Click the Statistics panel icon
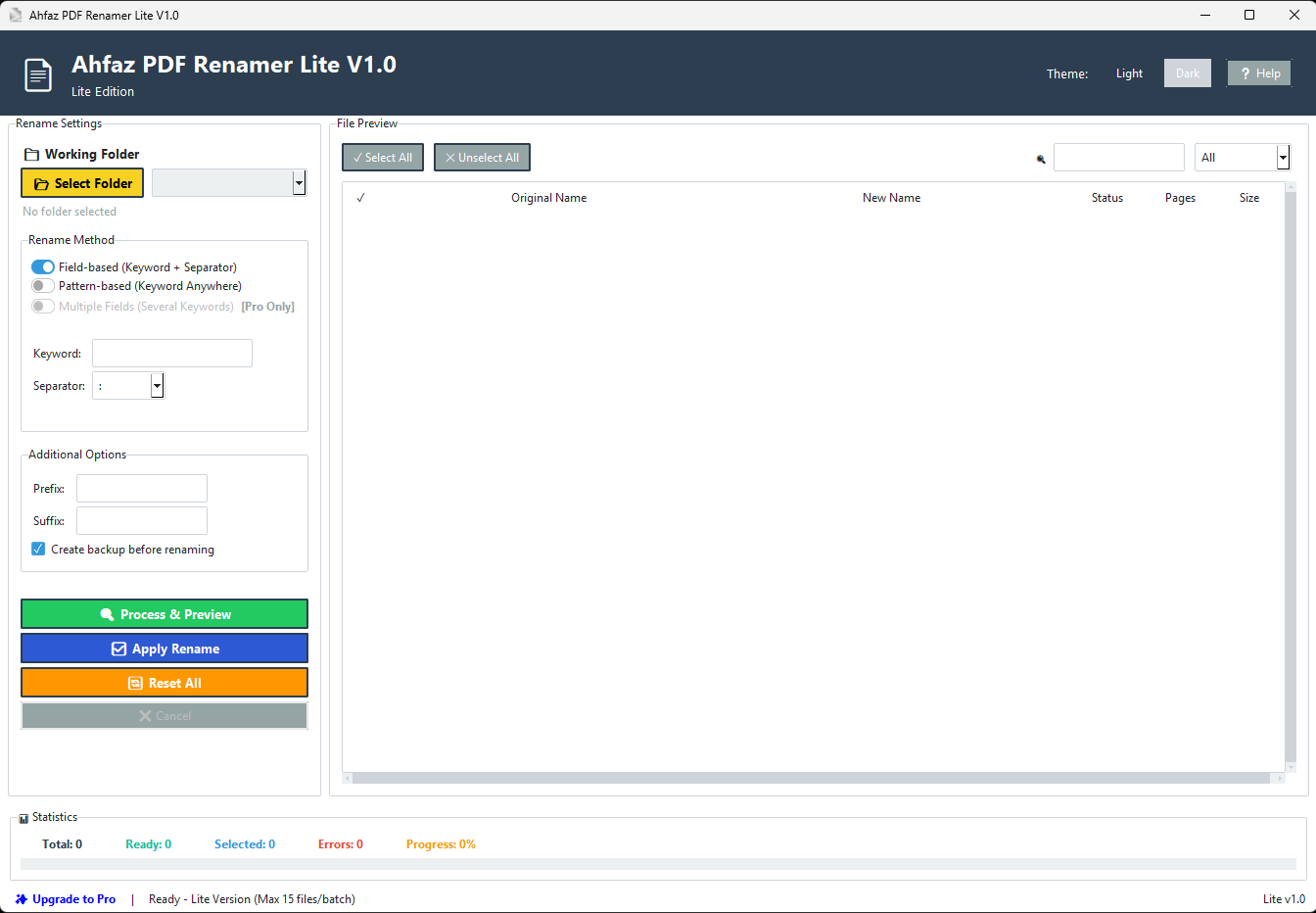 pos(23,818)
